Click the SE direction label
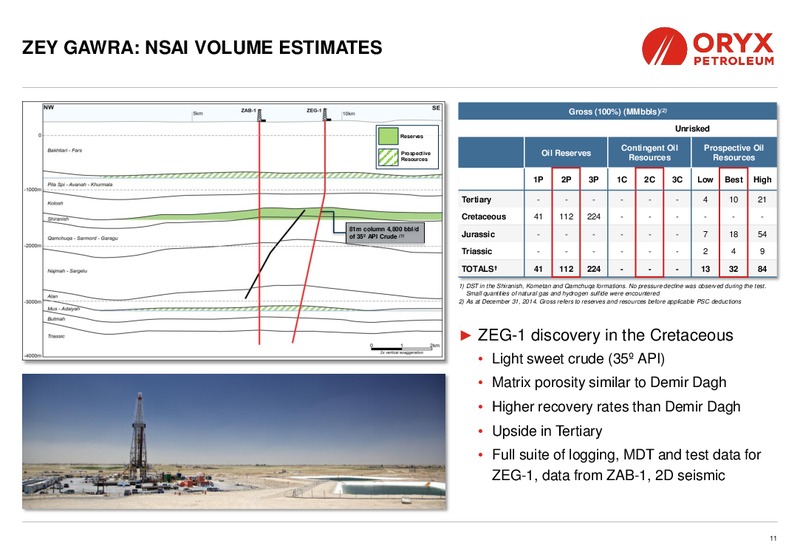 pyautogui.click(x=435, y=108)
